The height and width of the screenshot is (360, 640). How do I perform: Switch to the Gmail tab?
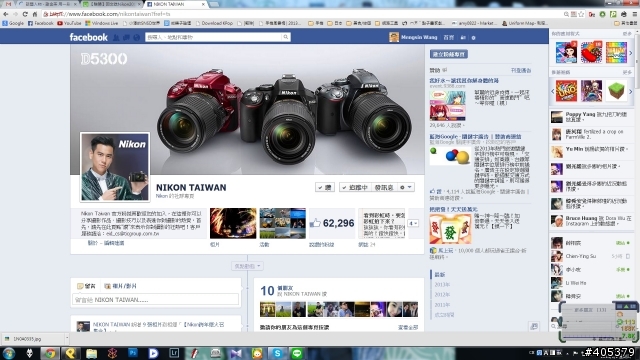[x=8, y=4]
